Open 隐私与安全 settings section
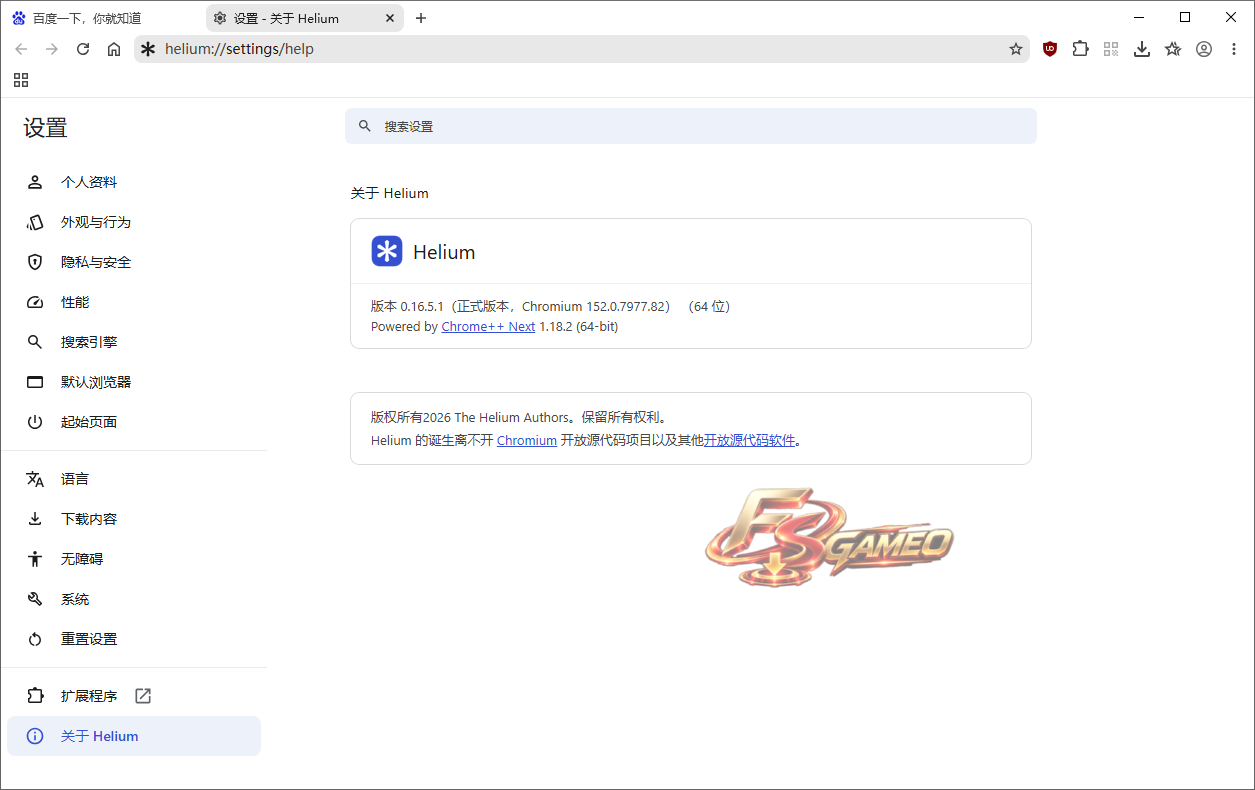This screenshot has height=790, width=1255. [134, 262]
